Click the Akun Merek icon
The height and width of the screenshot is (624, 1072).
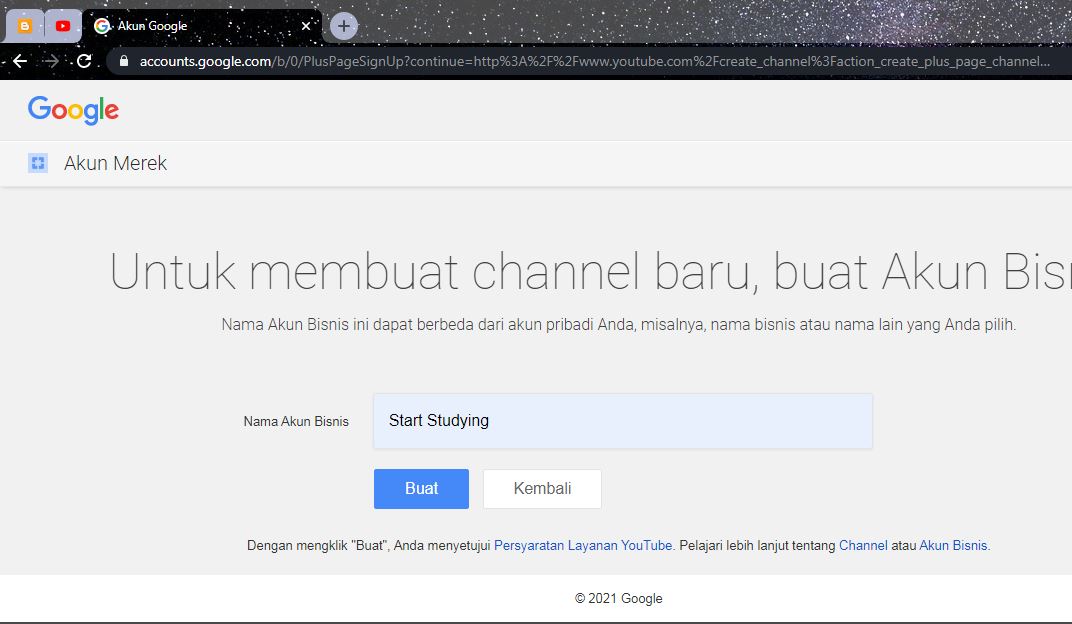point(38,163)
